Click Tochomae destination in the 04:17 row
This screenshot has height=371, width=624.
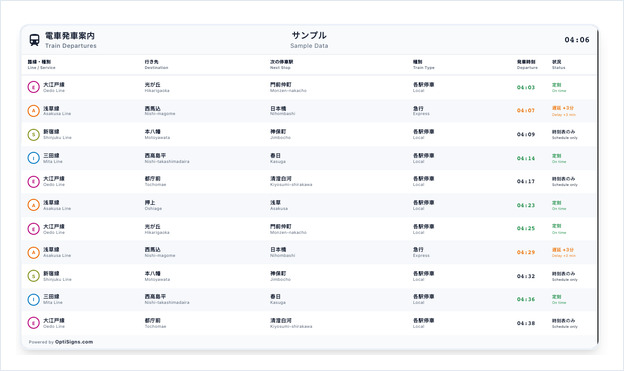point(155,182)
